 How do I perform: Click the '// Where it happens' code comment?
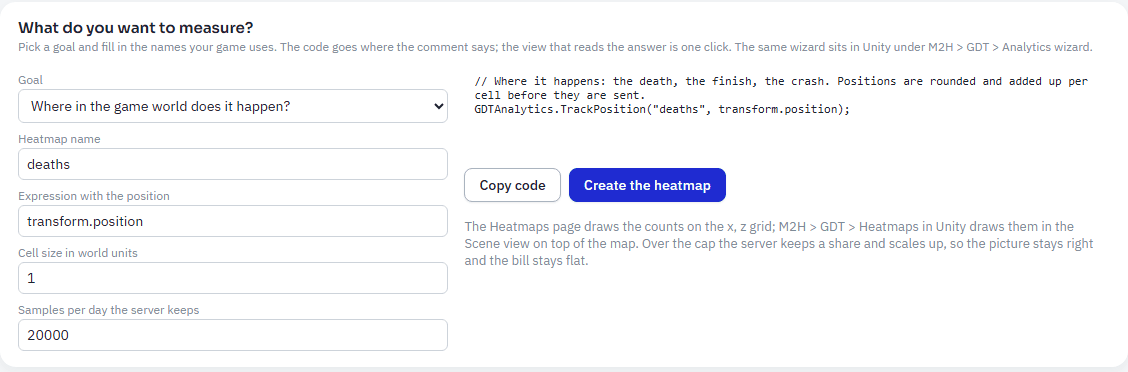click(x=781, y=88)
